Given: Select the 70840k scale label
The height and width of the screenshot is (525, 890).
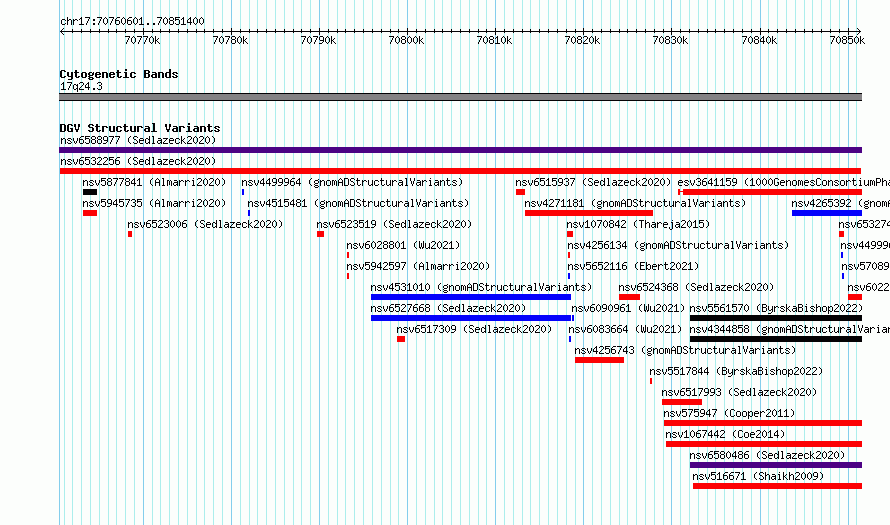Looking at the screenshot, I should point(759,40).
